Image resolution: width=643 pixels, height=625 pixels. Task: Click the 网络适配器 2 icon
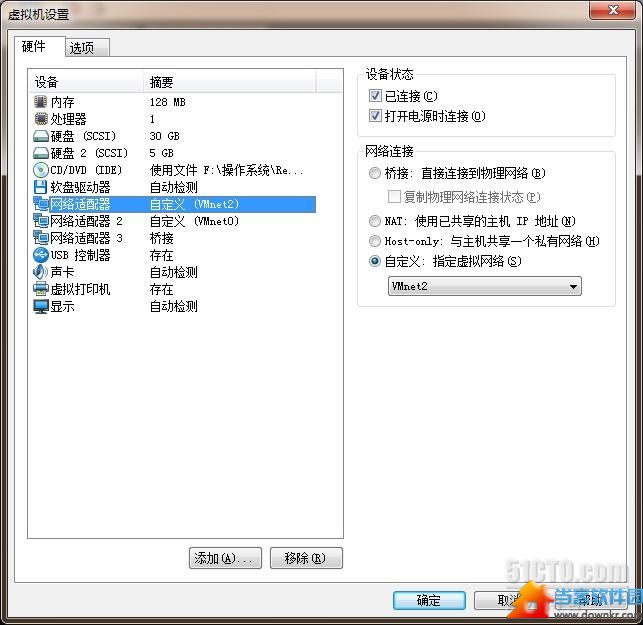pos(41,221)
